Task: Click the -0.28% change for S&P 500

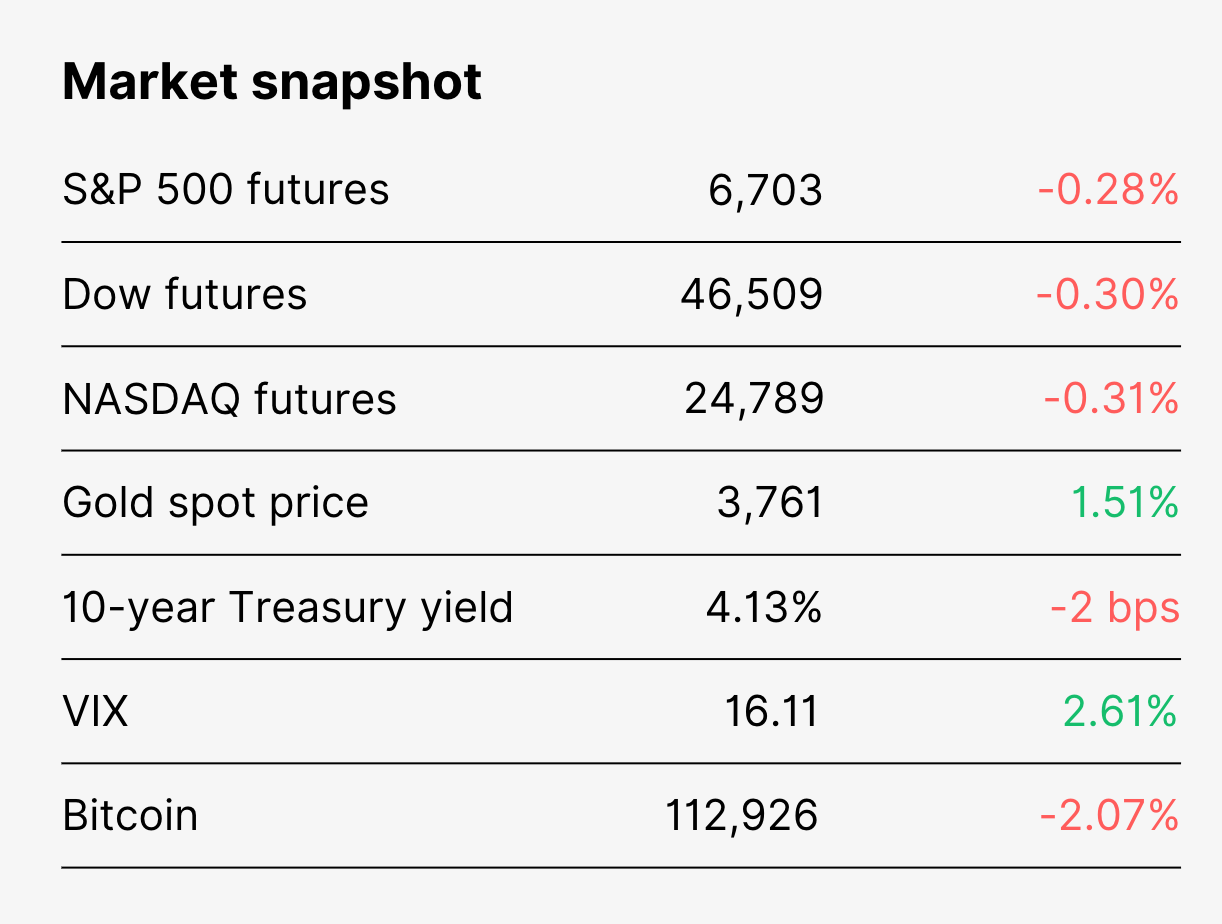Action: tap(1108, 189)
